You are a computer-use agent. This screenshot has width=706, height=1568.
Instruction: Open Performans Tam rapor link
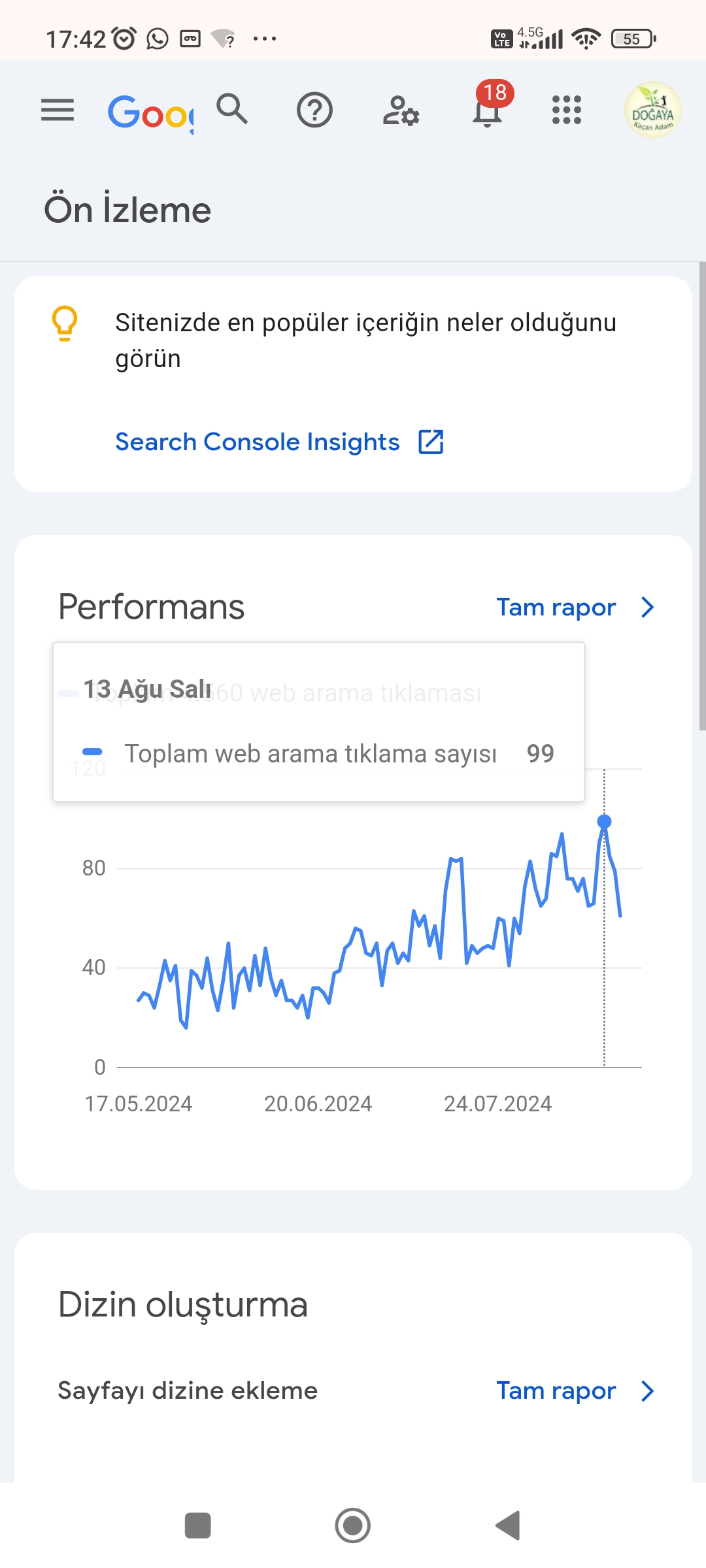tap(556, 608)
